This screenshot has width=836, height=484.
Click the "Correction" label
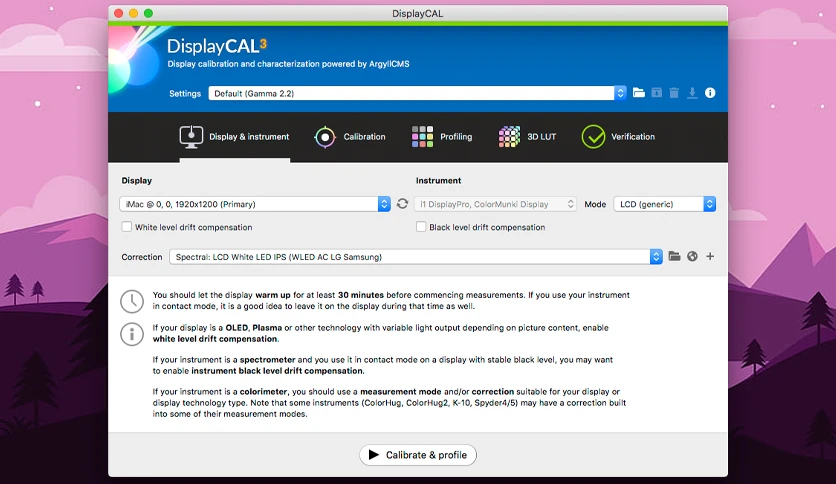tap(142, 257)
